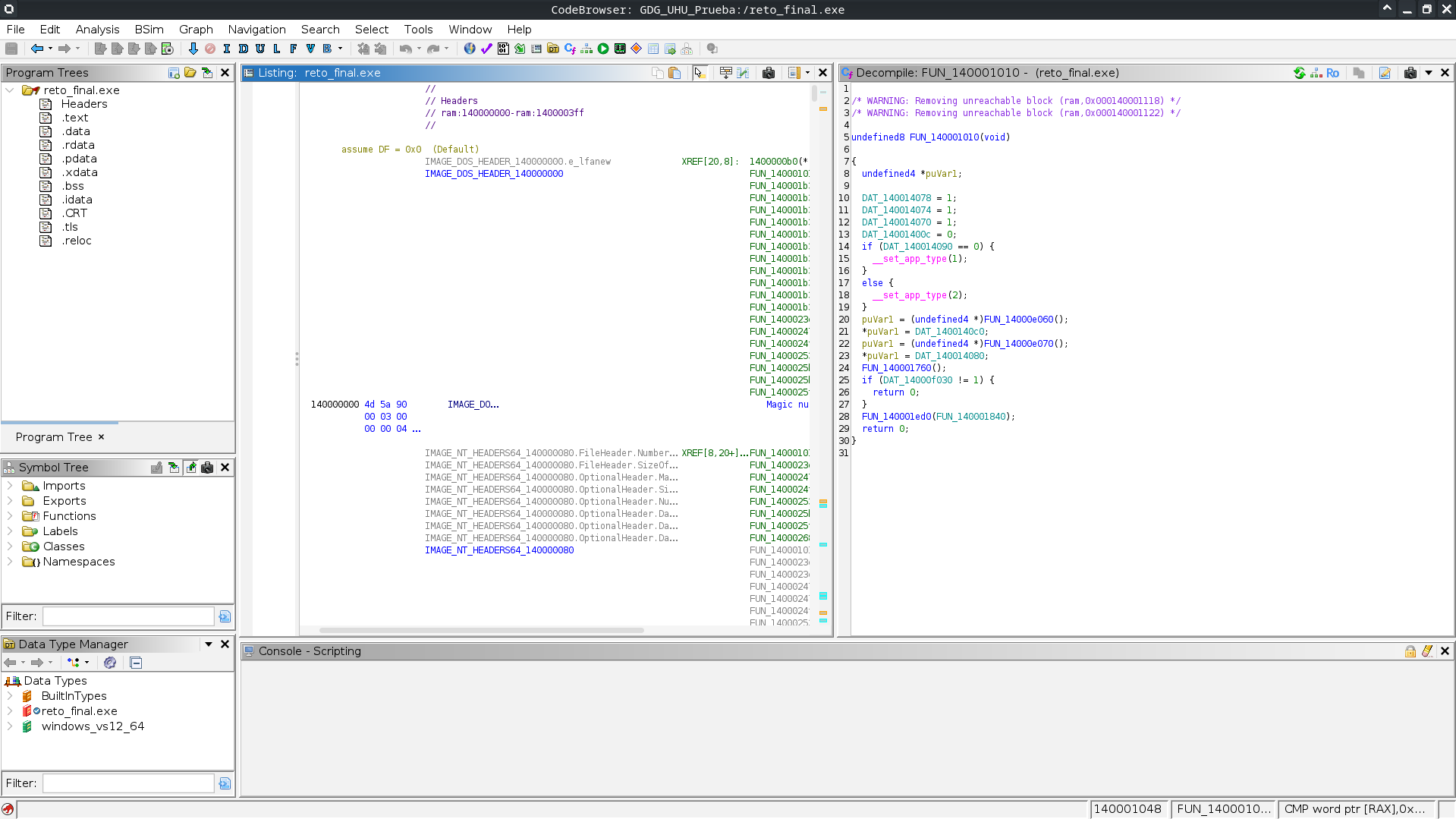The image size is (1456, 819).
Task: Collapse all in Data Type Manager
Action: [x=136, y=663]
